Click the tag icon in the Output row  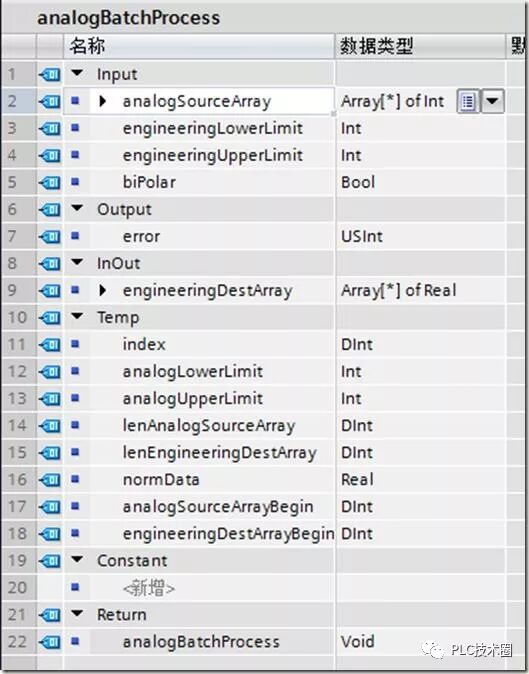(x=49, y=210)
